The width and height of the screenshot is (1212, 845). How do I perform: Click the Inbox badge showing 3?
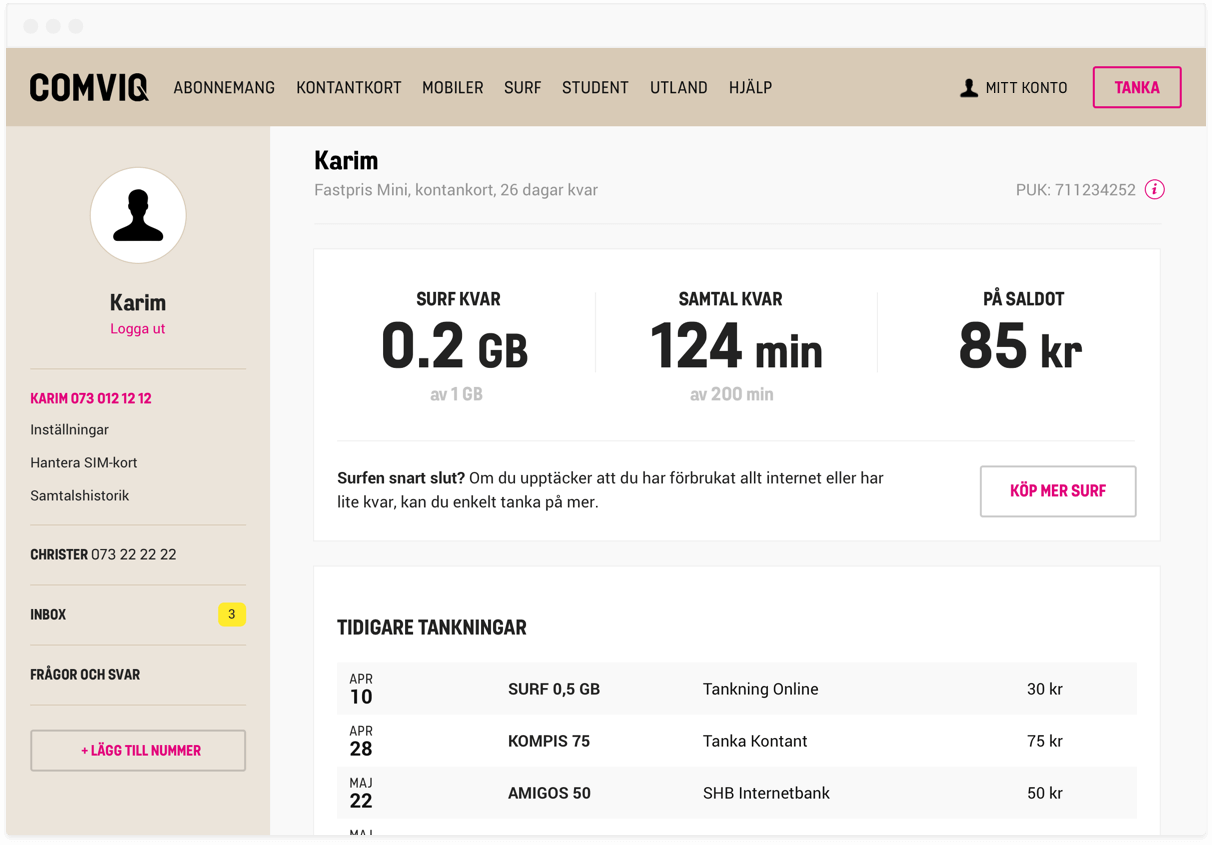232,614
